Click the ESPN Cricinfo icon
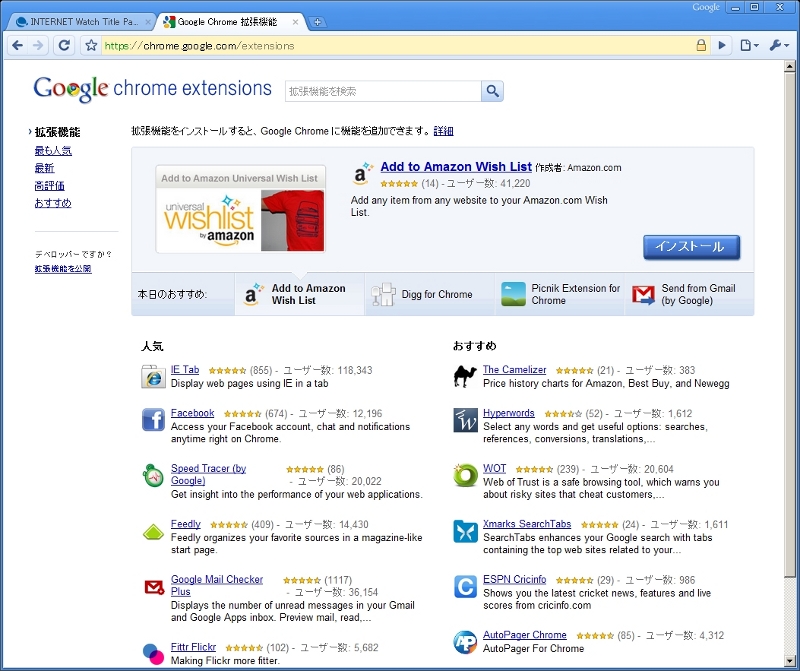Viewport: 800px width, 671px height. point(465,587)
